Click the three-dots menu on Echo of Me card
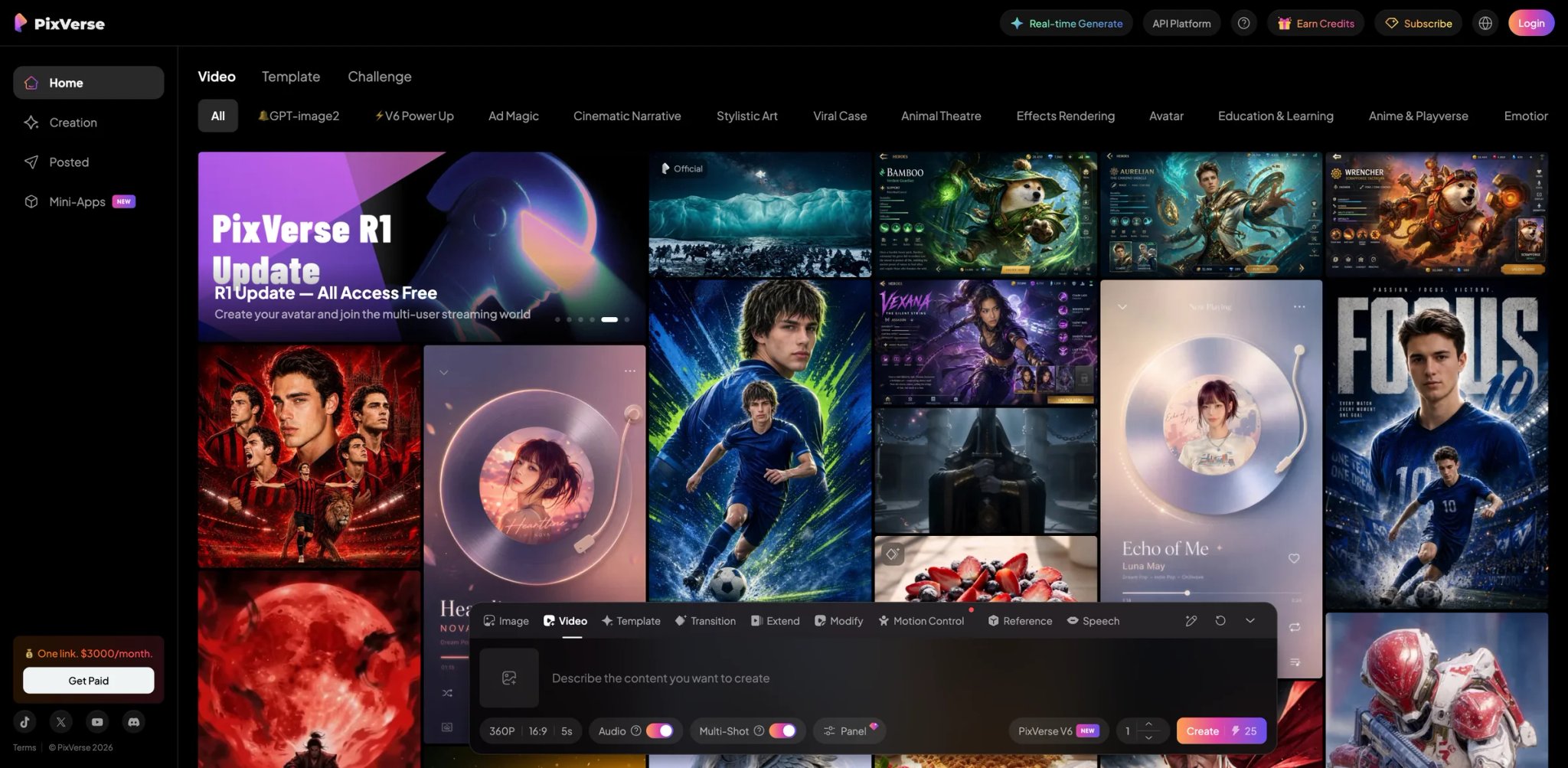 click(x=1299, y=307)
